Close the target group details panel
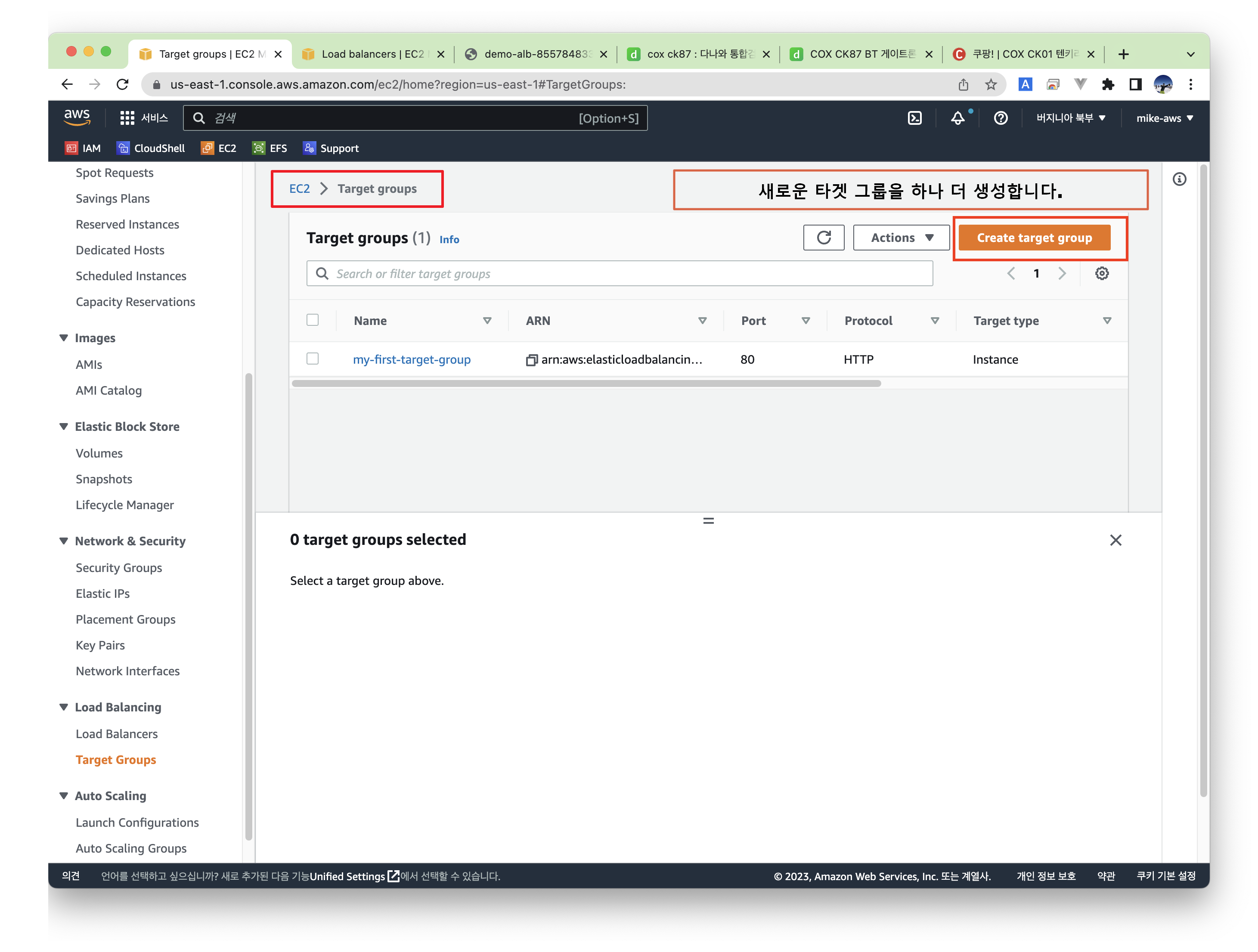 (x=1115, y=540)
